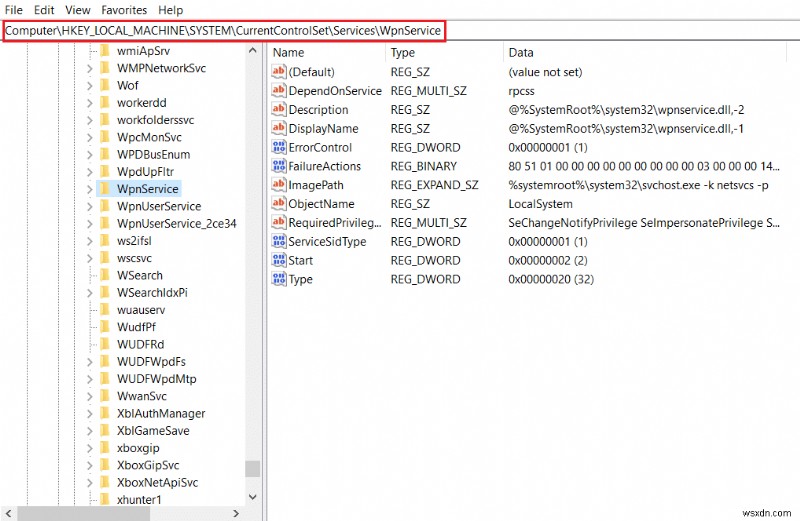
Task: Select the 'LocalSystem' data value
Action: click(x=540, y=204)
